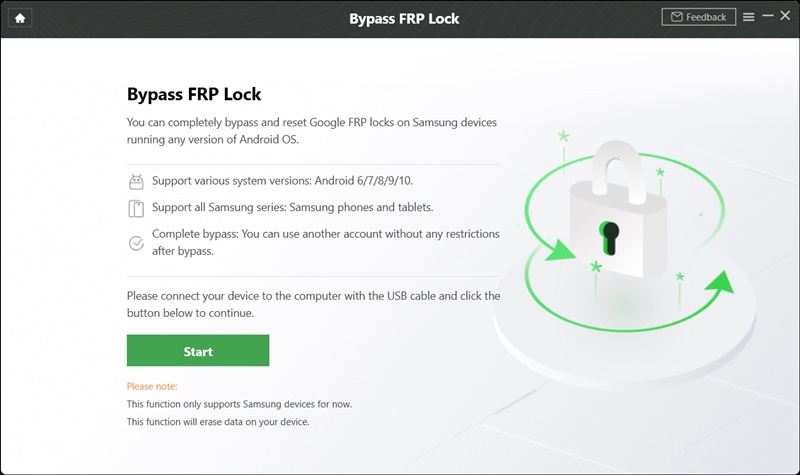
Task: Close the Bypass FRP Lock window
Action: coord(786,17)
